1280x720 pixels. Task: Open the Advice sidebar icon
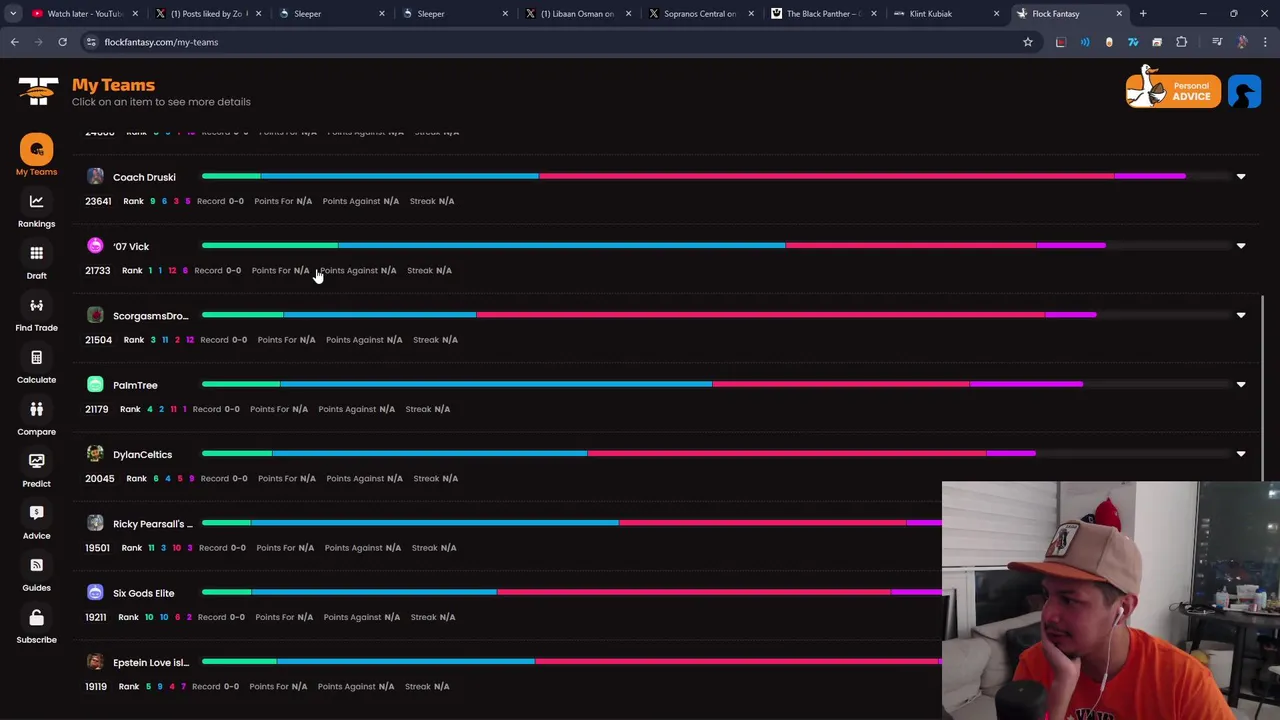click(x=36, y=514)
